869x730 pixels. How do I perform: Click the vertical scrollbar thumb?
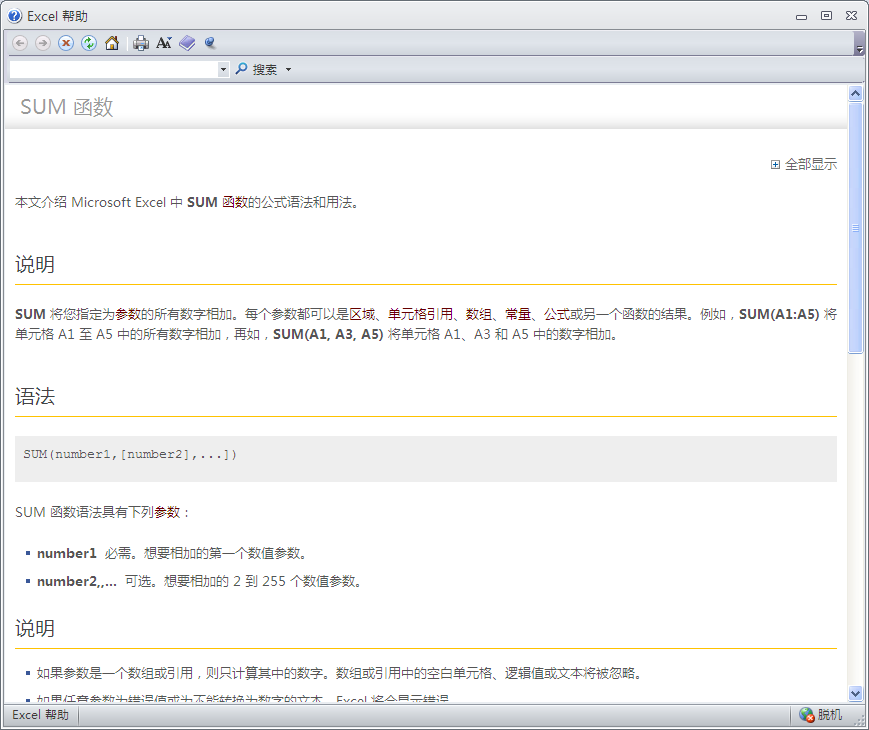click(x=856, y=227)
